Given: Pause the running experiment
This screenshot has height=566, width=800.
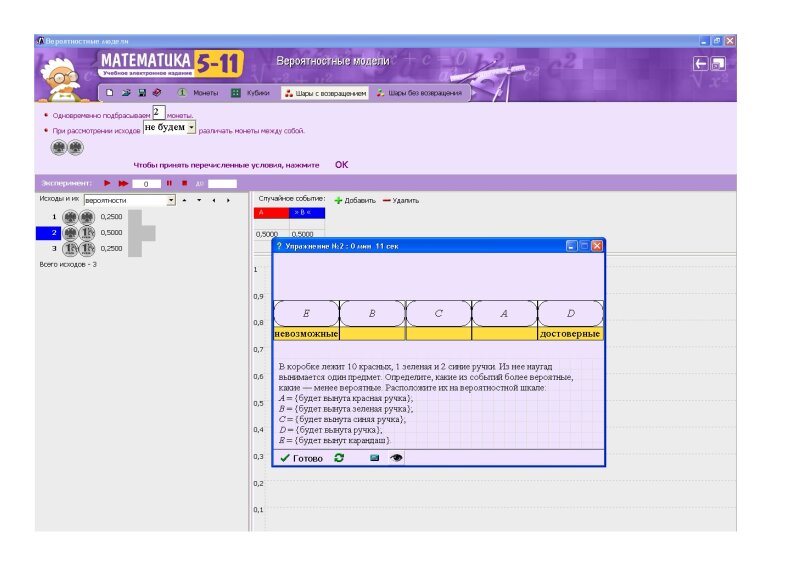Looking at the screenshot, I should tap(169, 183).
